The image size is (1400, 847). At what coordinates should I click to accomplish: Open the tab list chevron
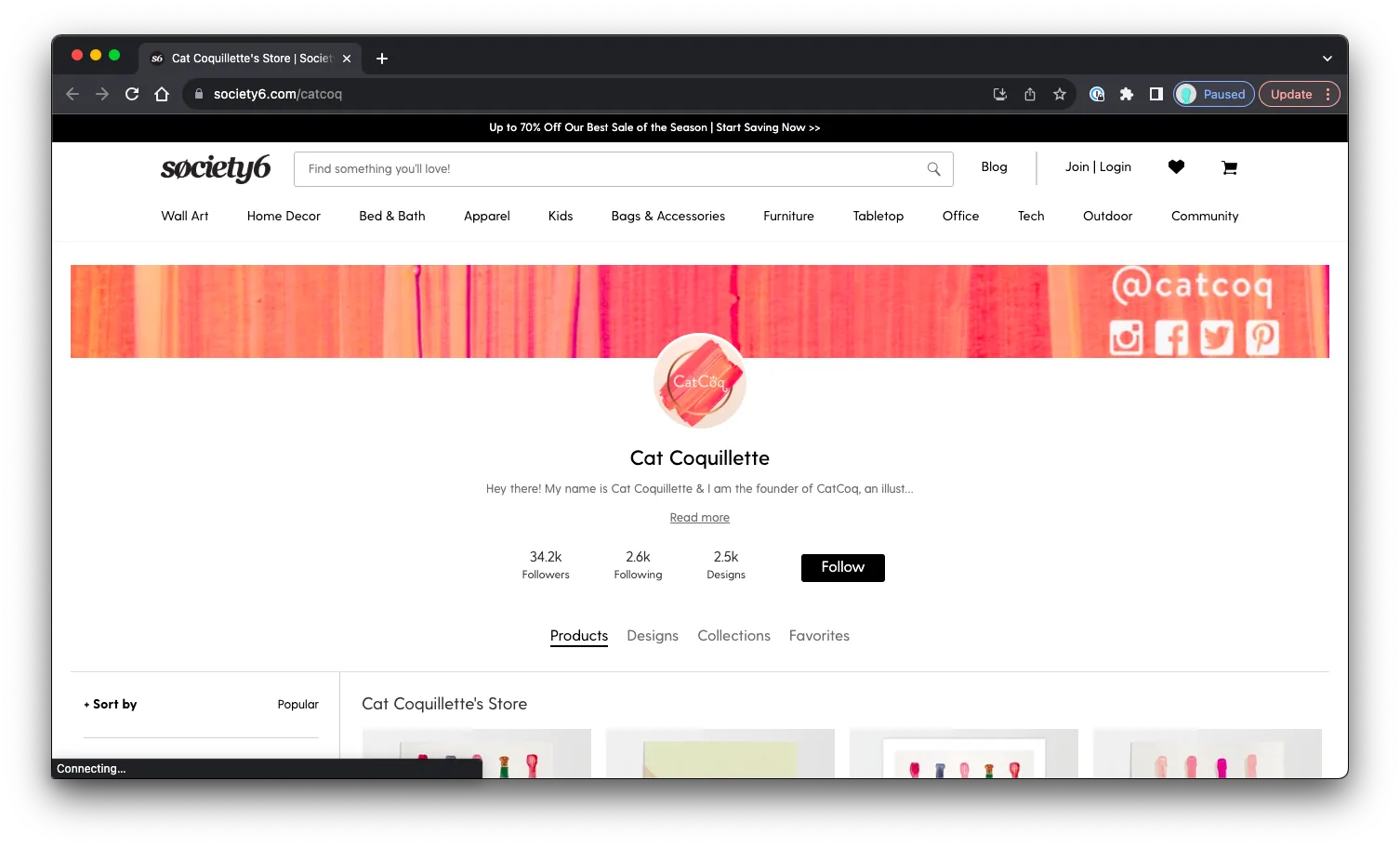tap(1327, 59)
